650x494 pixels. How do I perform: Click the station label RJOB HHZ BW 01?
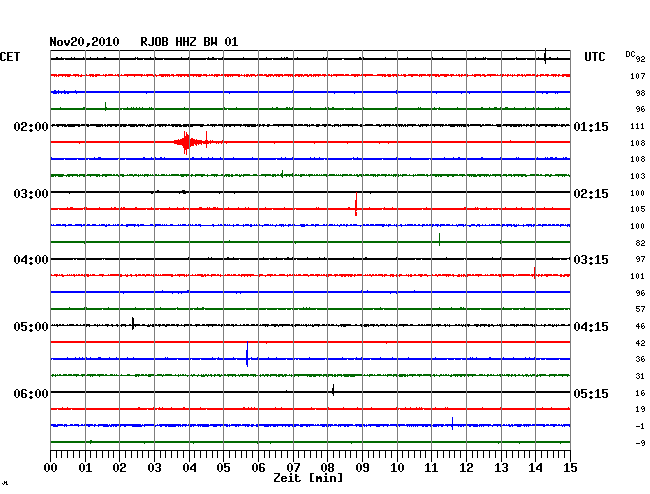coord(189,42)
